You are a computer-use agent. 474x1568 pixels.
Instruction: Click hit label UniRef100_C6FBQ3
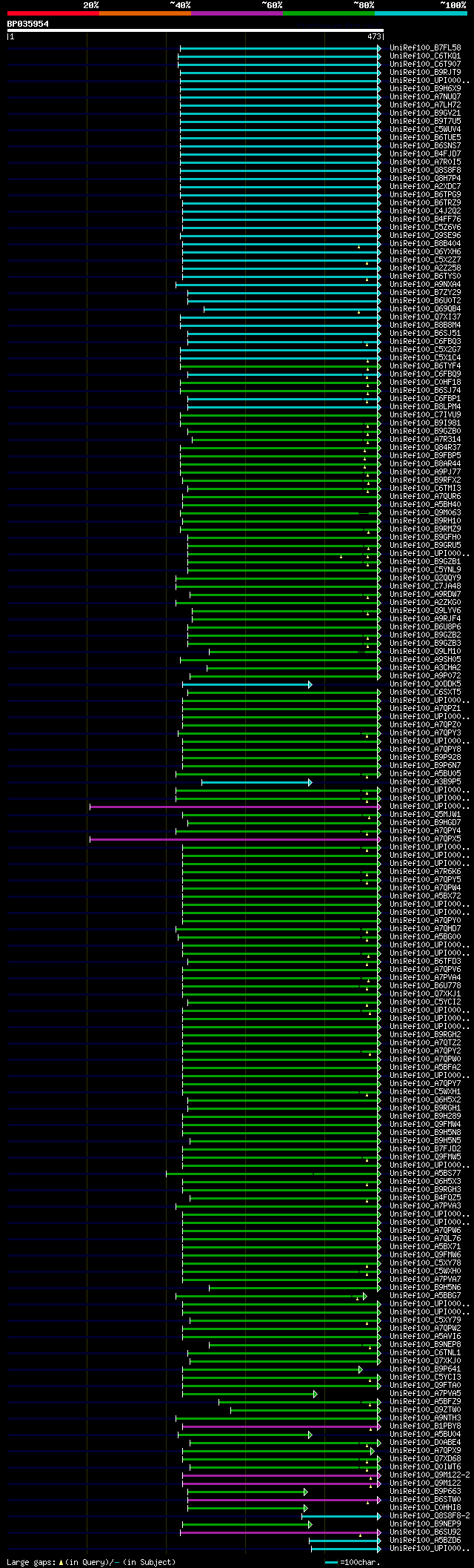[425, 341]
